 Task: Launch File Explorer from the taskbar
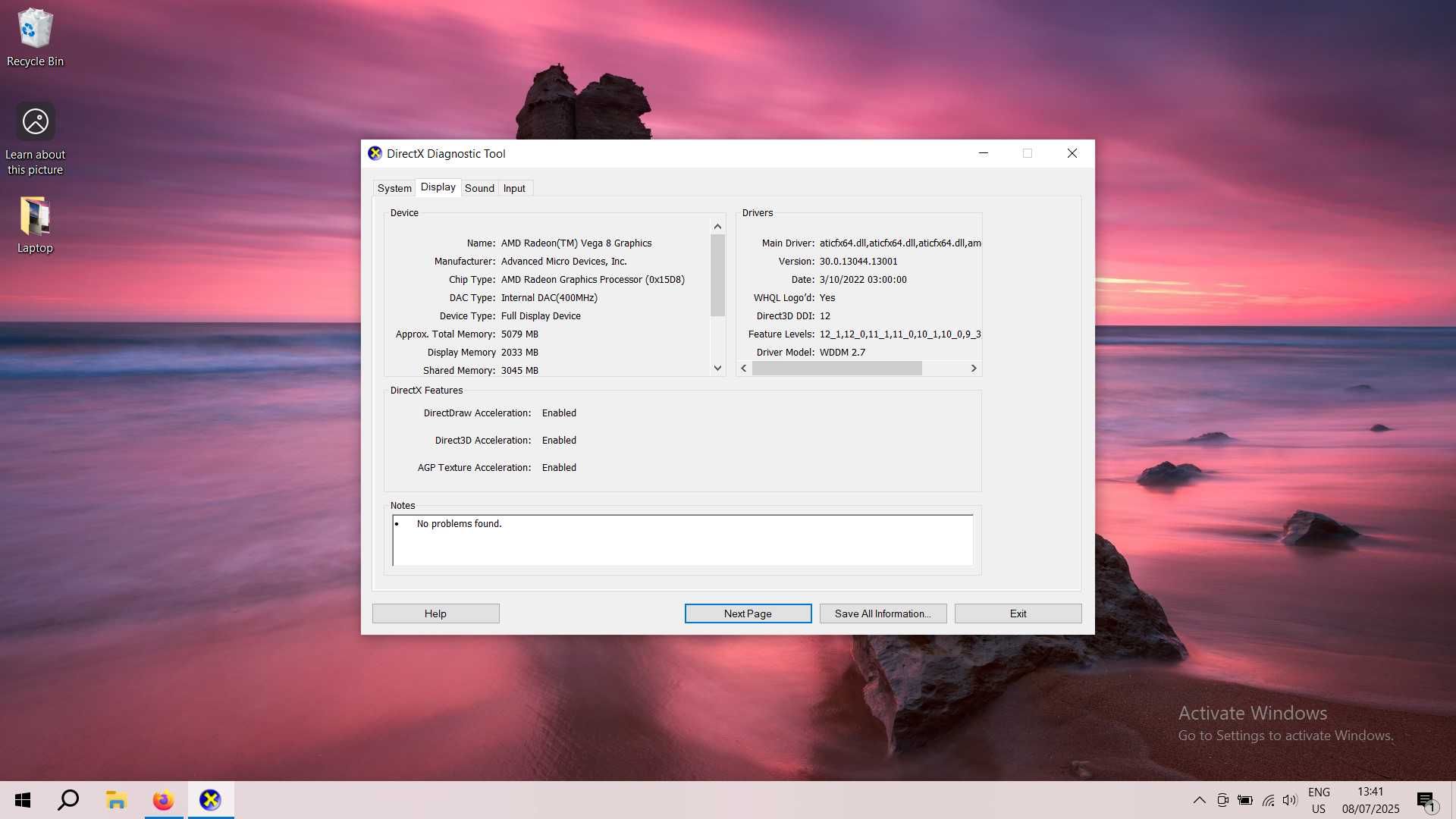116,800
